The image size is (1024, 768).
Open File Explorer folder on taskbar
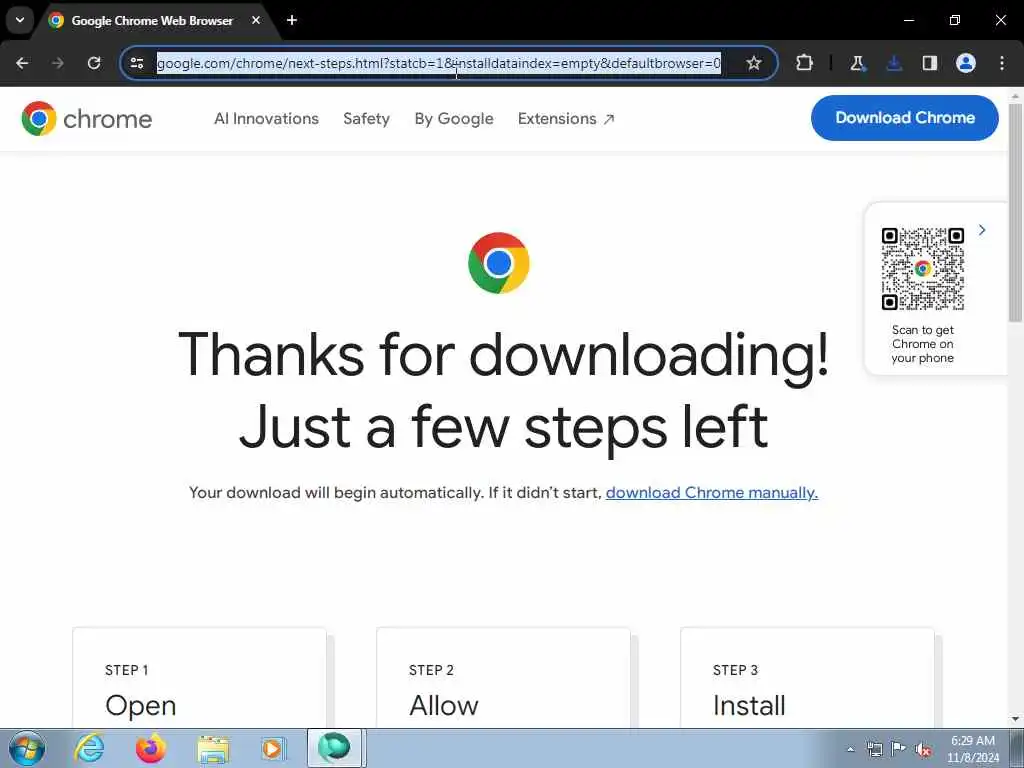tap(213, 749)
